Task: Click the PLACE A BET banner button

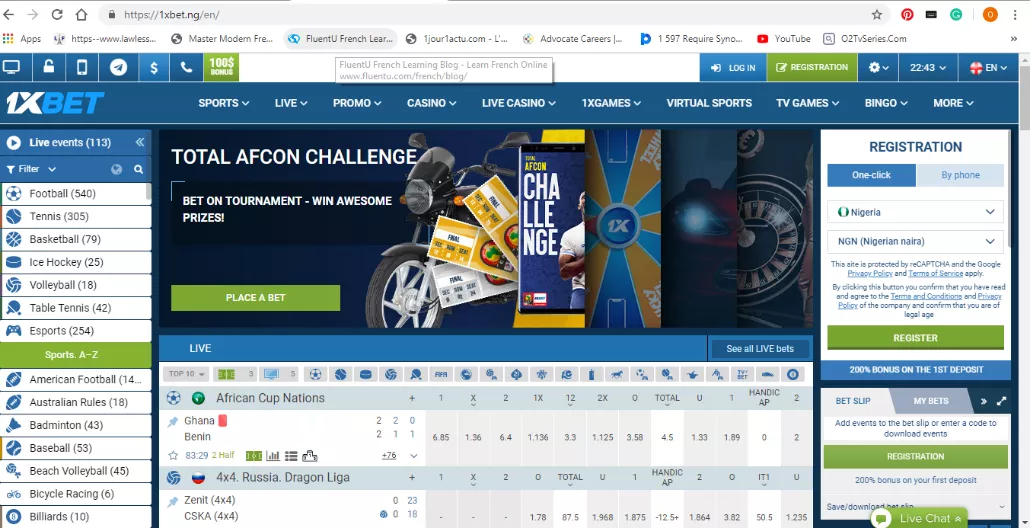Action: click(x=256, y=297)
